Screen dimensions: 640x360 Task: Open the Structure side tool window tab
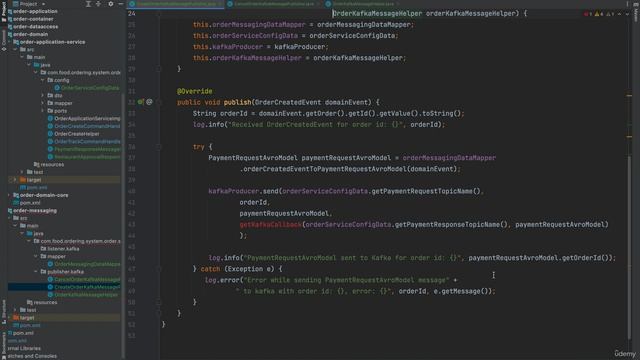pos(4,312)
